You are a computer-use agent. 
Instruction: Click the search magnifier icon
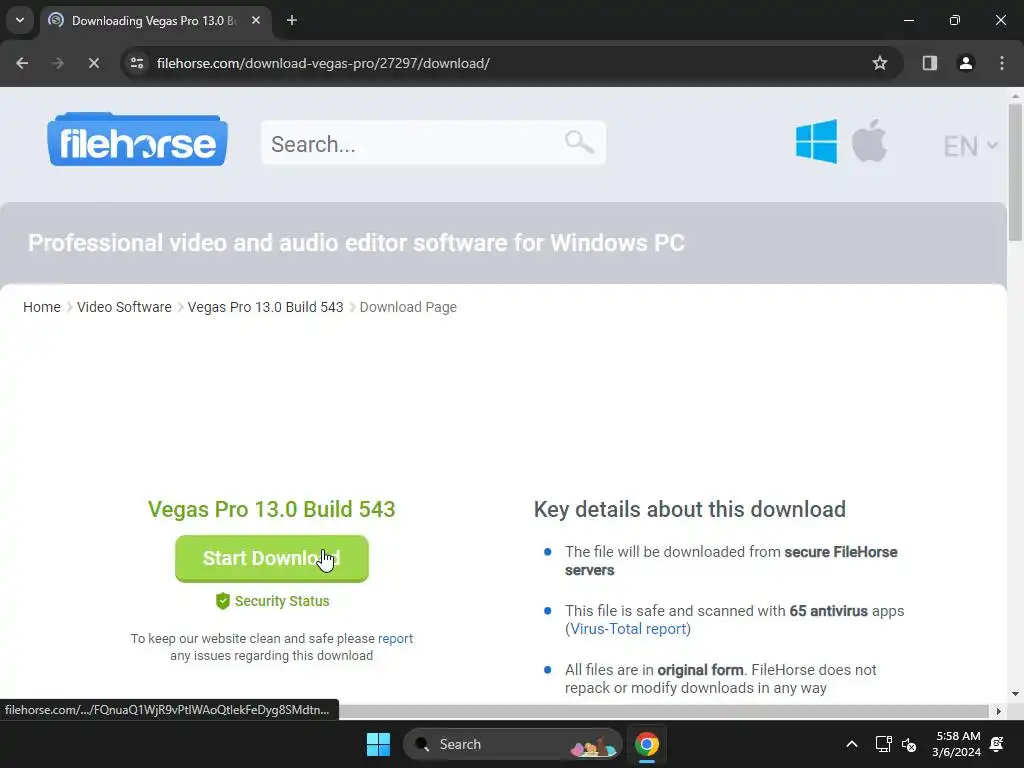point(579,142)
